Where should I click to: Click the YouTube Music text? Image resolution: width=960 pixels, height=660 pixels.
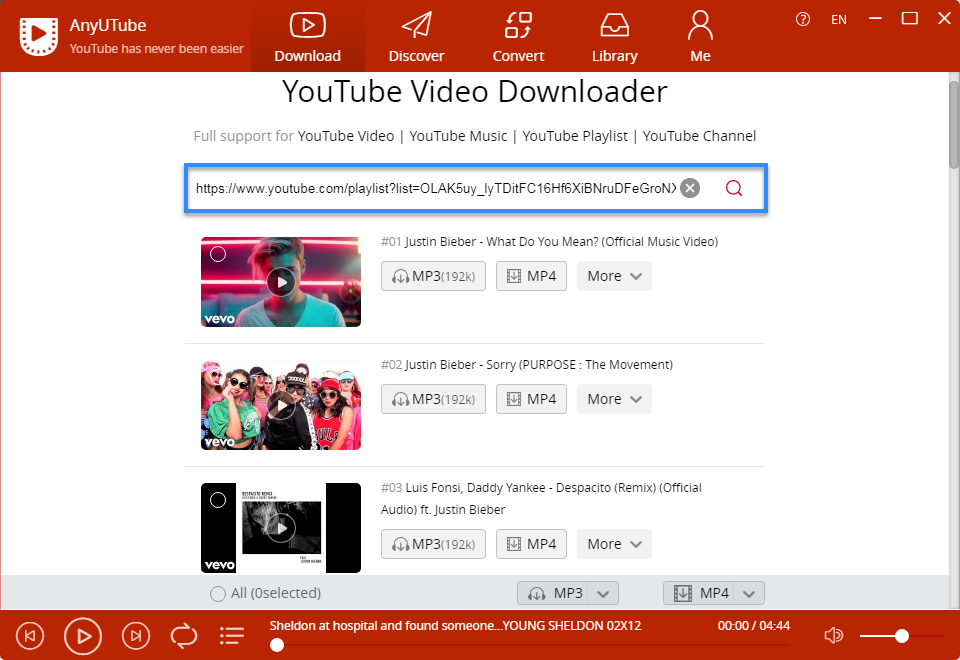[x=458, y=136]
